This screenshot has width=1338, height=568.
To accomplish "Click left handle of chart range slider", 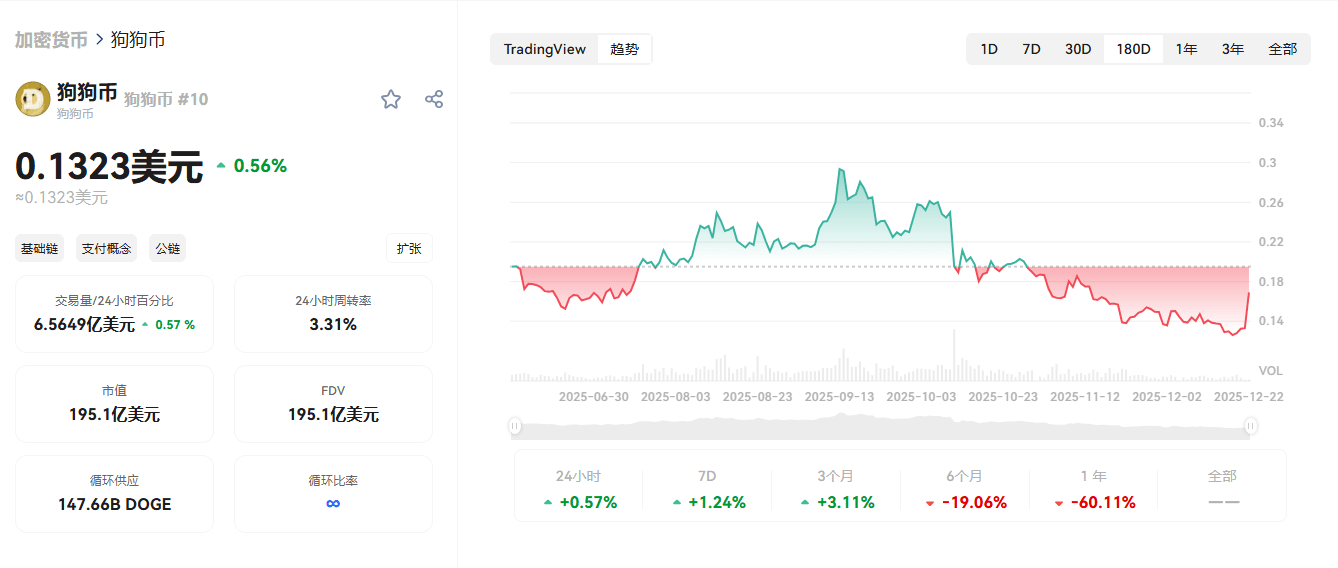I will tap(515, 426).
